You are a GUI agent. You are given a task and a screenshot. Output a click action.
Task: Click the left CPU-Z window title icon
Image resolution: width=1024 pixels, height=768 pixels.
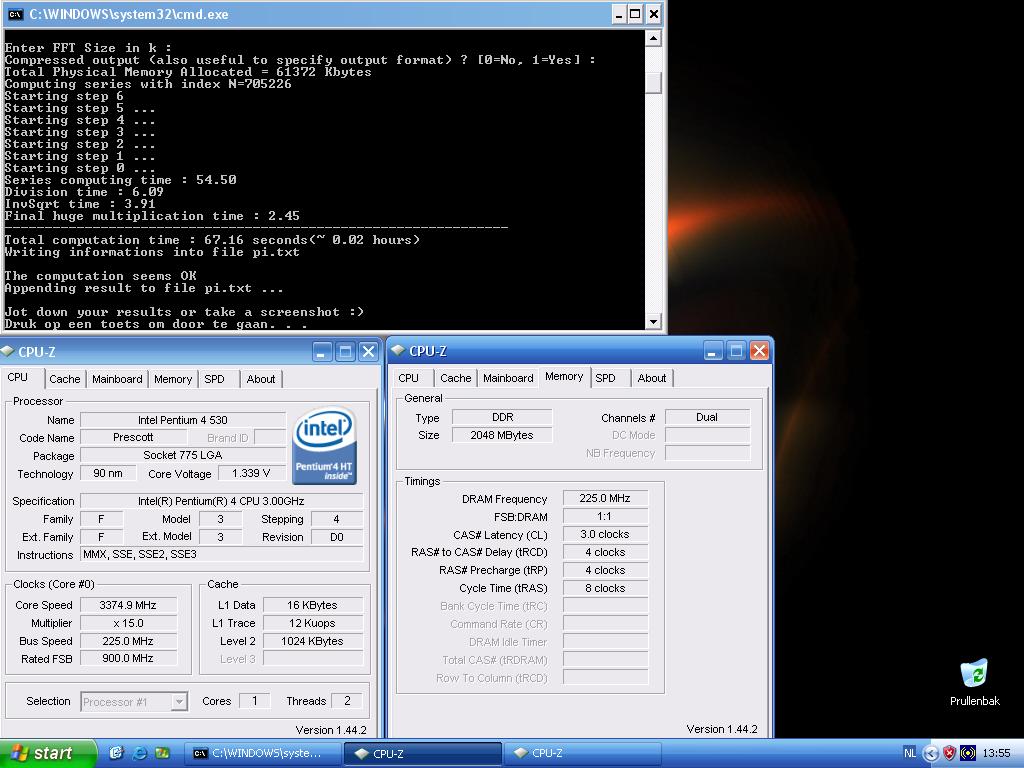8,351
